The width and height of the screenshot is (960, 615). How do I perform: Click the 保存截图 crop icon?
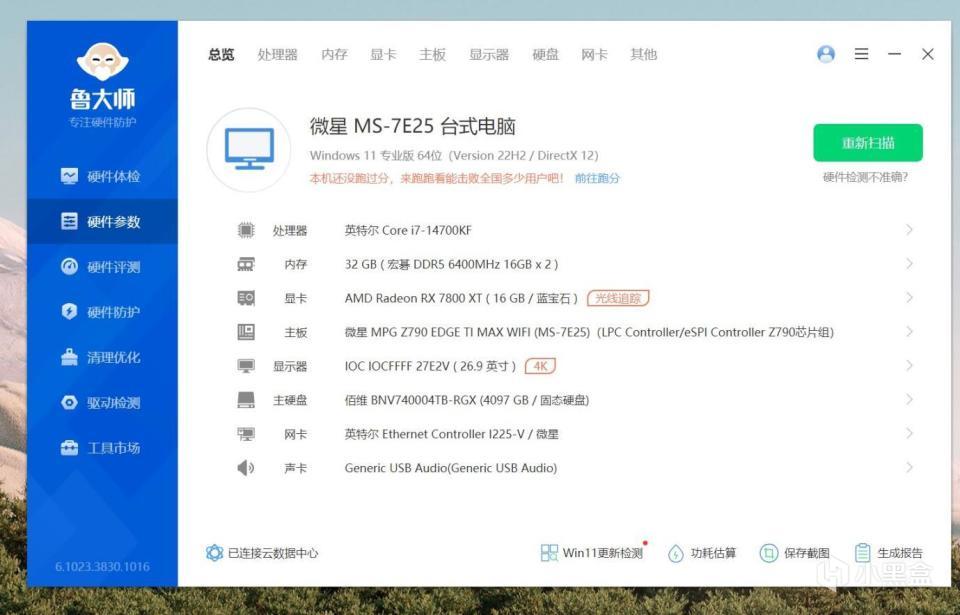pyautogui.click(x=768, y=553)
